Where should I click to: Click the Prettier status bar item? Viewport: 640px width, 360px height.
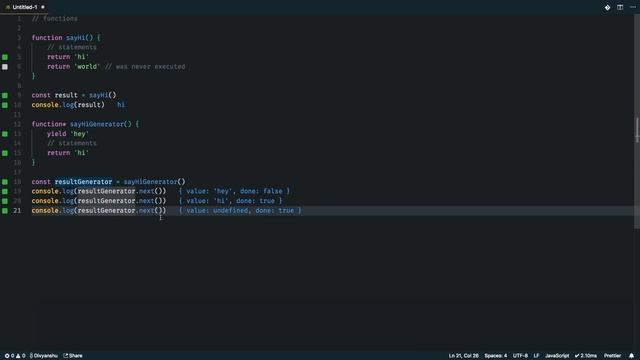coord(612,356)
